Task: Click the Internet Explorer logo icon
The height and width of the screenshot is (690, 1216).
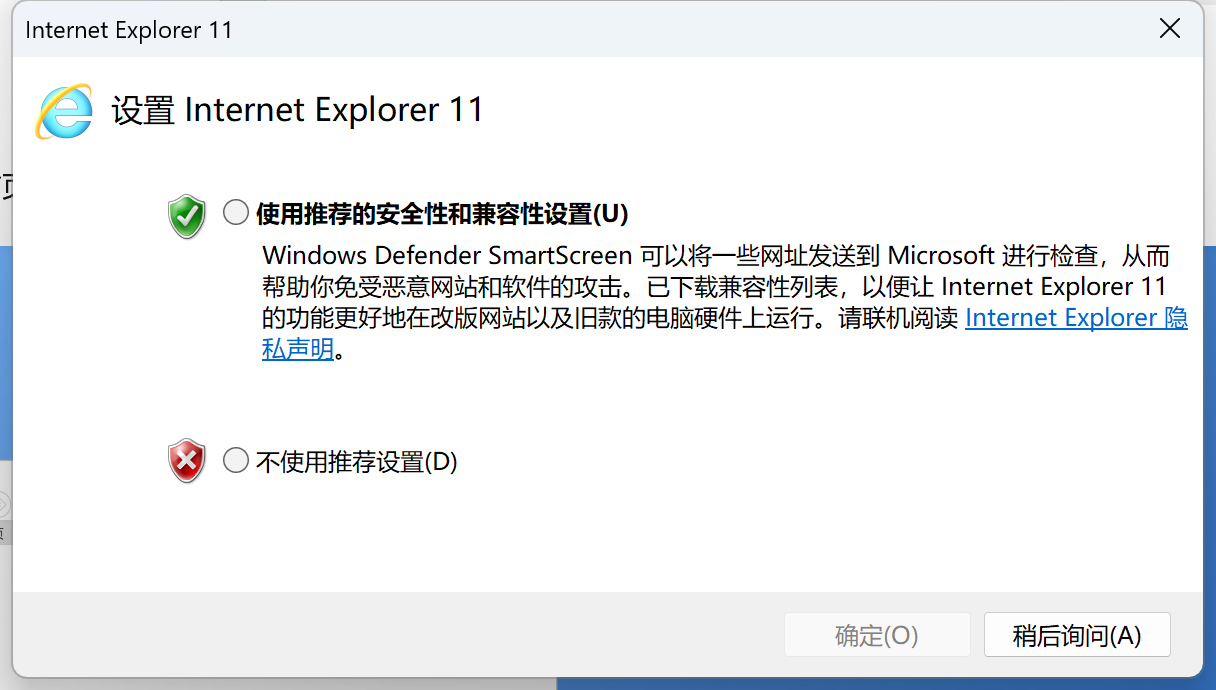Action: [64, 111]
